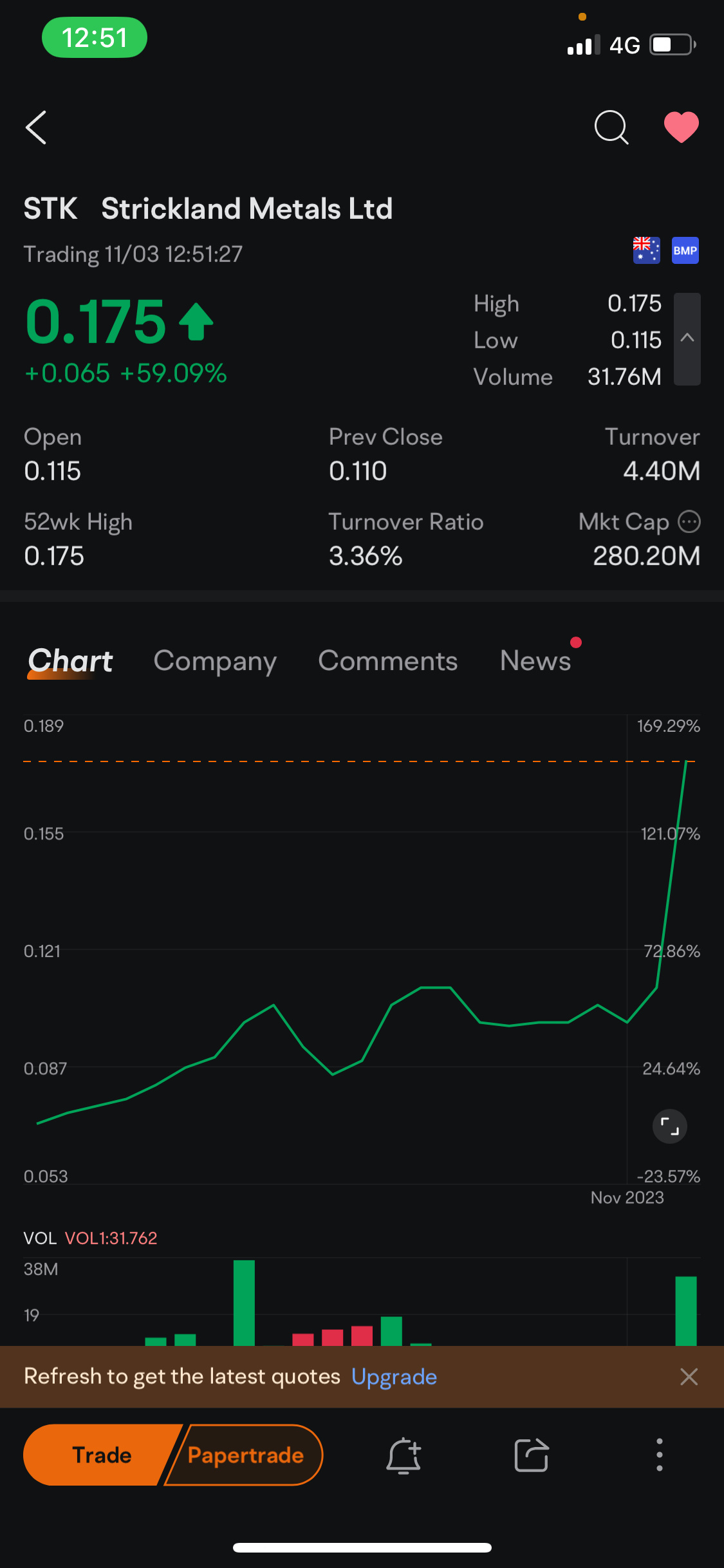The image size is (724, 1568).
Task: Switch to the Company tab
Action: click(x=215, y=661)
